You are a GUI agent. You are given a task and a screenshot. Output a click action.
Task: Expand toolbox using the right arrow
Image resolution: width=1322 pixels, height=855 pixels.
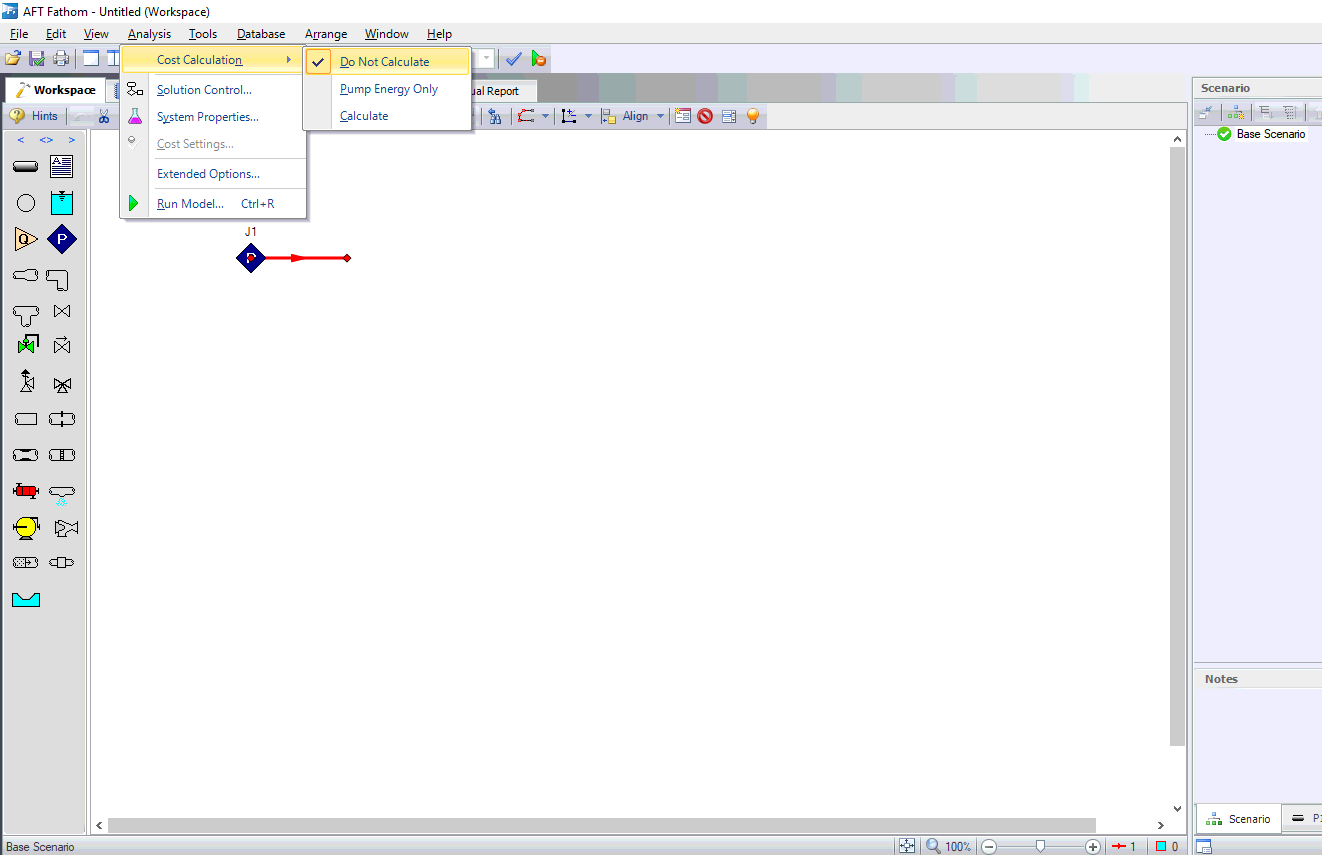[x=71, y=140]
